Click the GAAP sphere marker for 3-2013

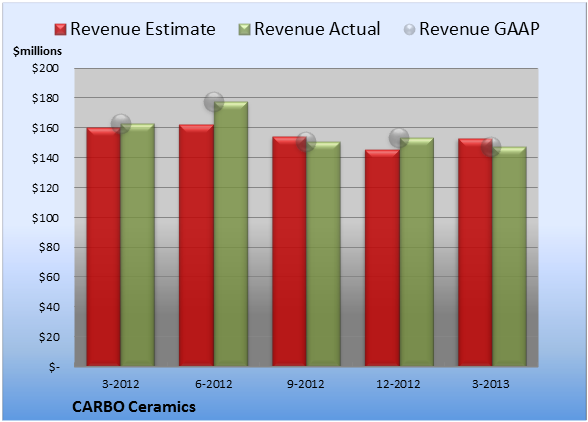[x=491, y=147]
